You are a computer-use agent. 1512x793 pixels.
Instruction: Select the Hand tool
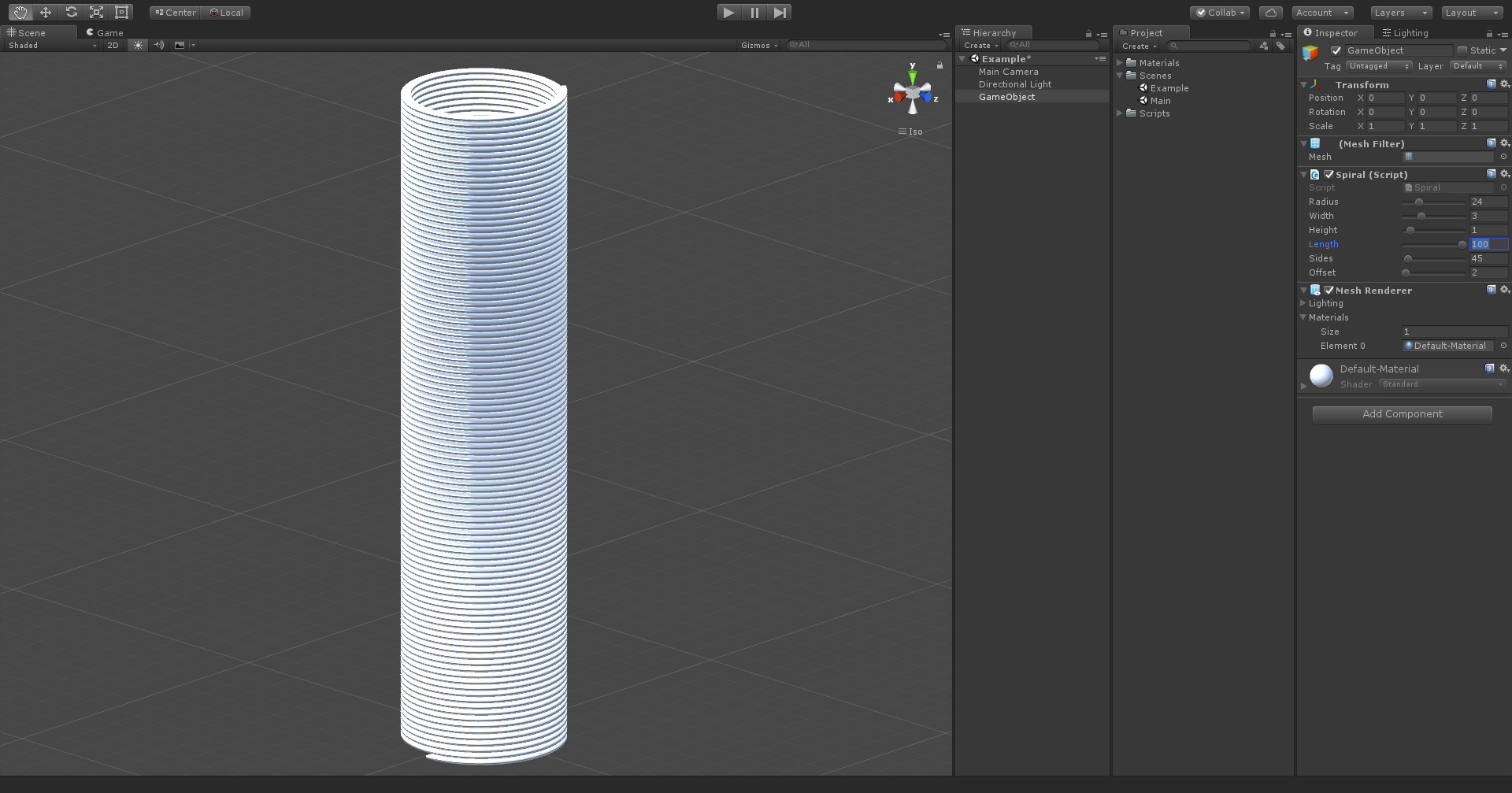[20, 13]
